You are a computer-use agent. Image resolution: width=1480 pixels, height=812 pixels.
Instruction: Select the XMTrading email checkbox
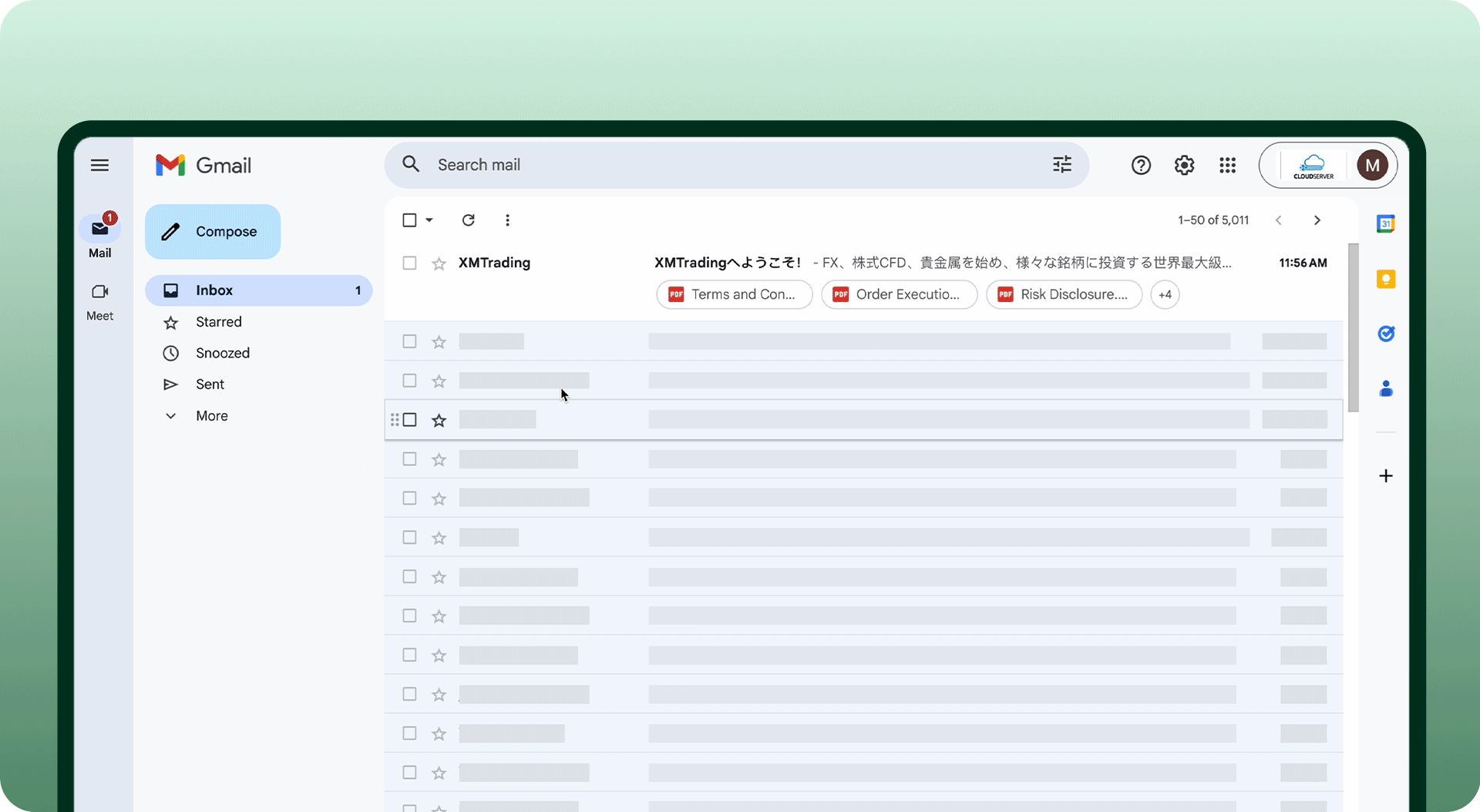pyautogui.click(x=409, y=263)
